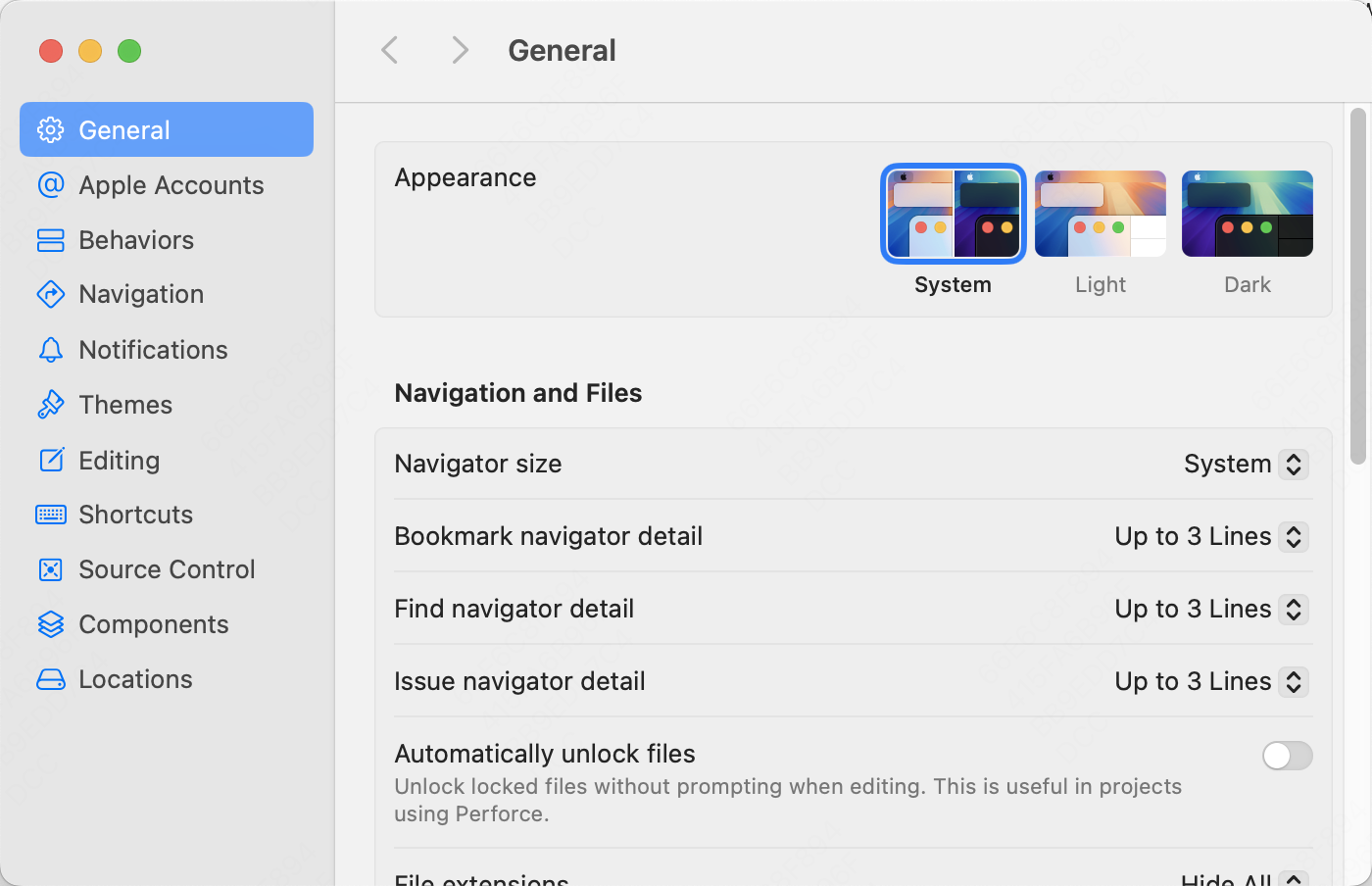Click the Editing pencil icon
The height and width of the screenshot is (886, 1372).
[x=51, y=460]
